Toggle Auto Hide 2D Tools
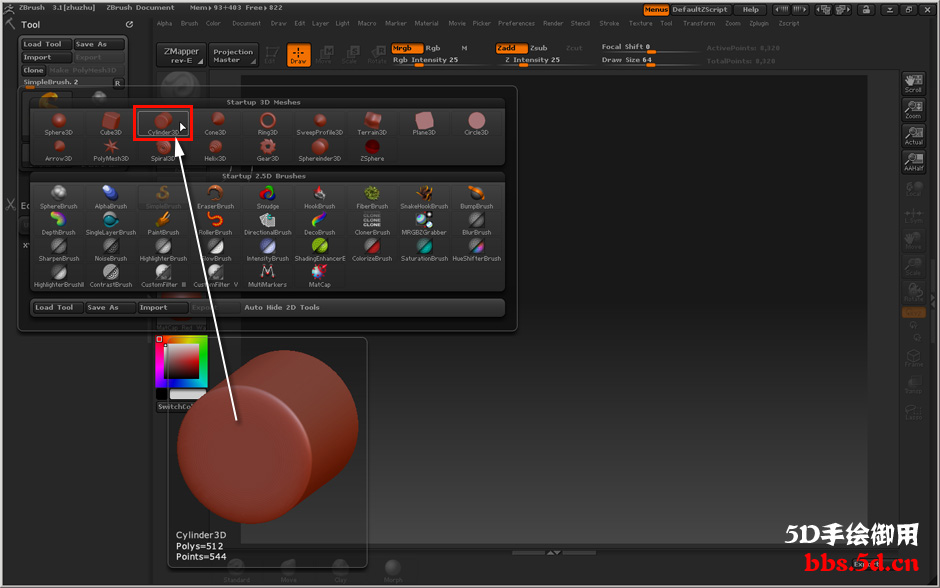 tap(282, 307)
